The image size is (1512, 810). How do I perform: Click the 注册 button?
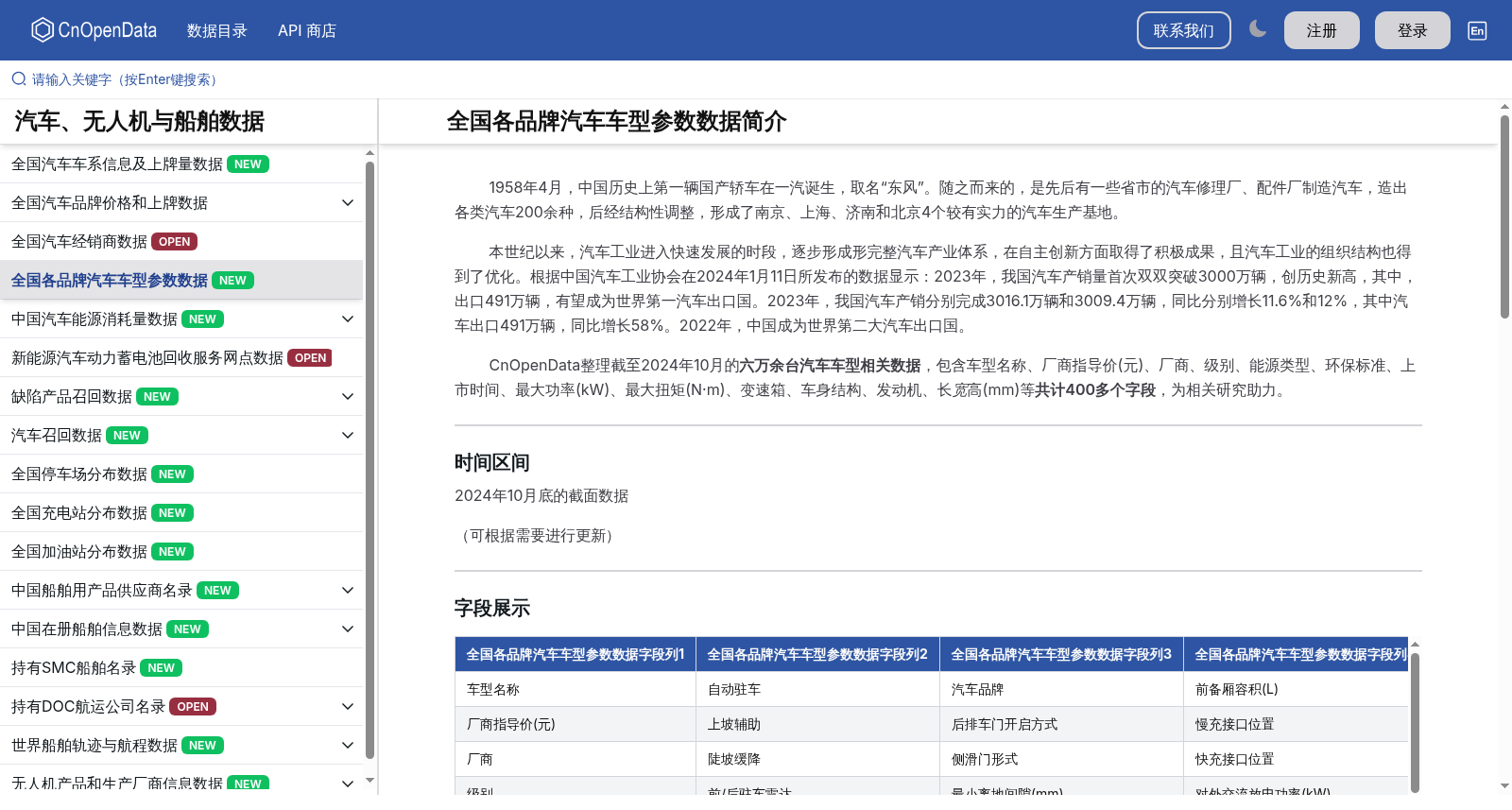(1321, 30)
